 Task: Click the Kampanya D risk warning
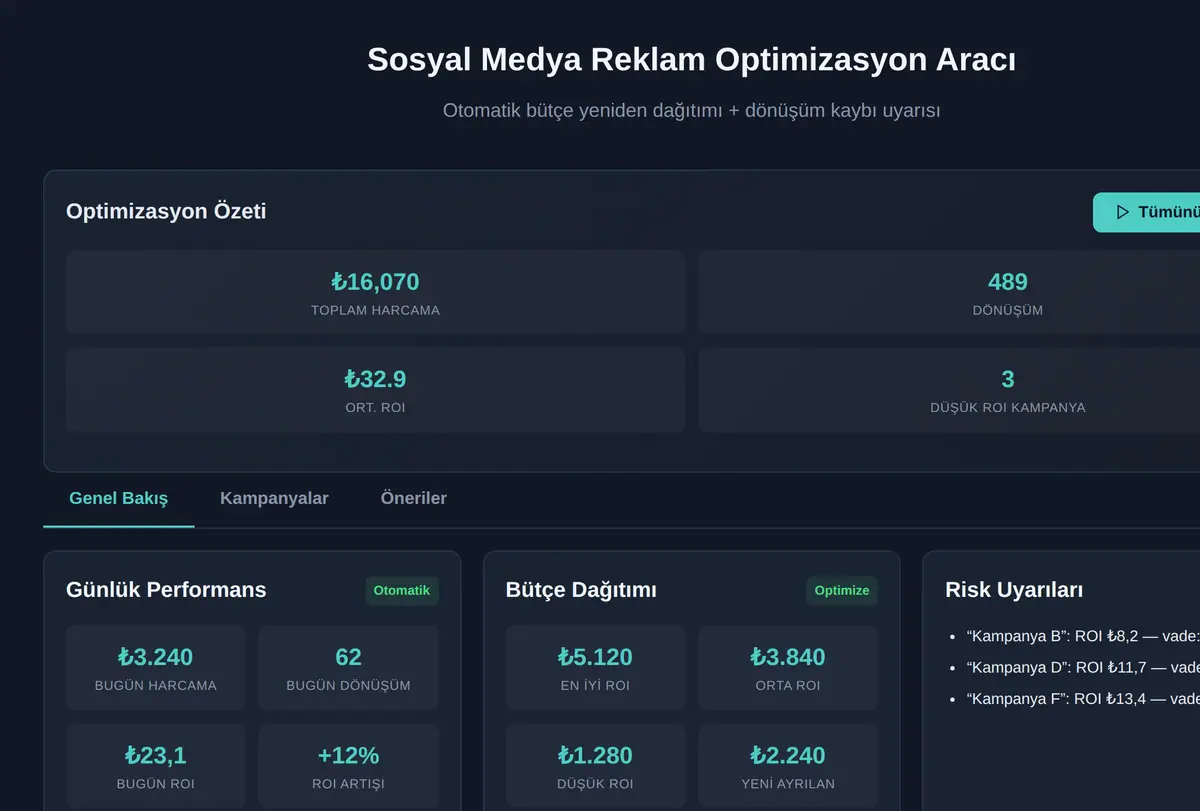1083,667
